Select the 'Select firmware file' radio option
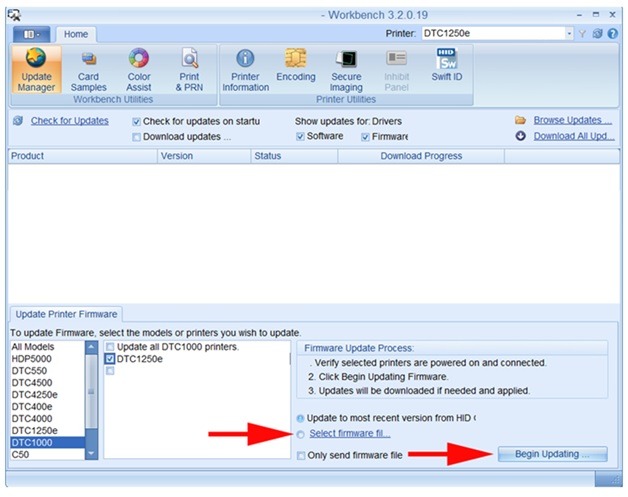This screenshot has width=628, height=497. (x=301, y=433)
